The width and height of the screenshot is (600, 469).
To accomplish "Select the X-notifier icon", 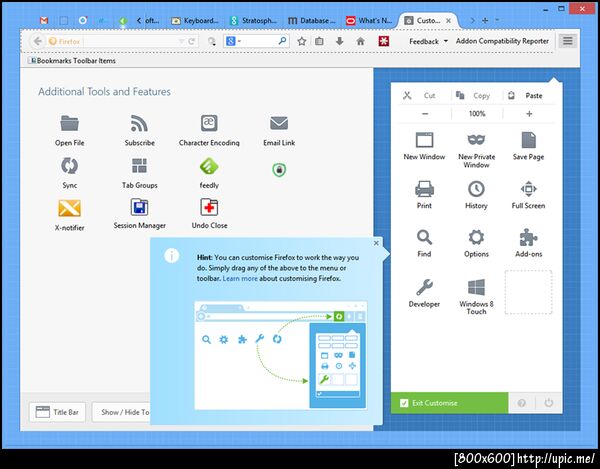I will tap(69, 208).
